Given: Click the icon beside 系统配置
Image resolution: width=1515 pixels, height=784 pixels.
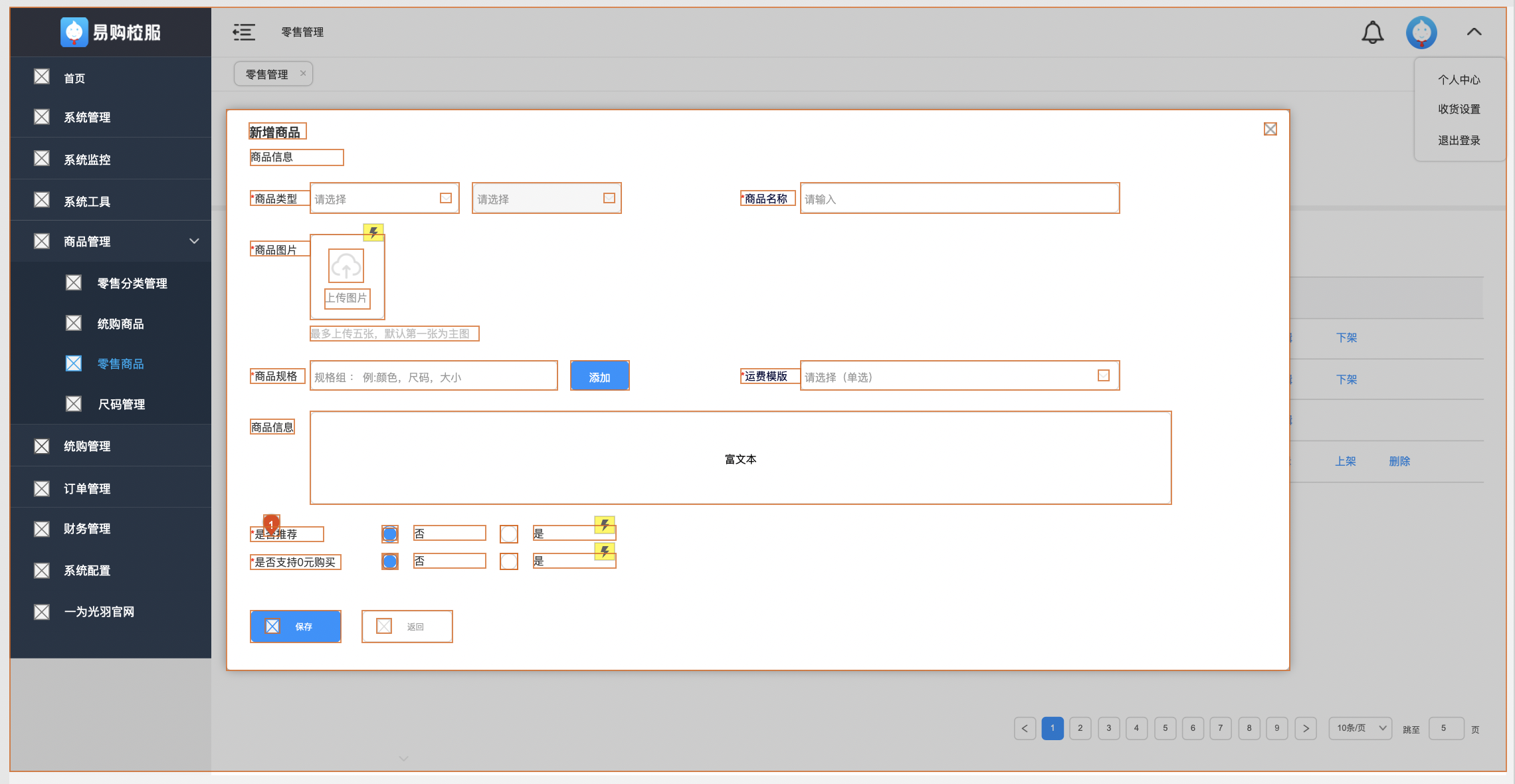Looking at the screenshot, I should (42, 571).
